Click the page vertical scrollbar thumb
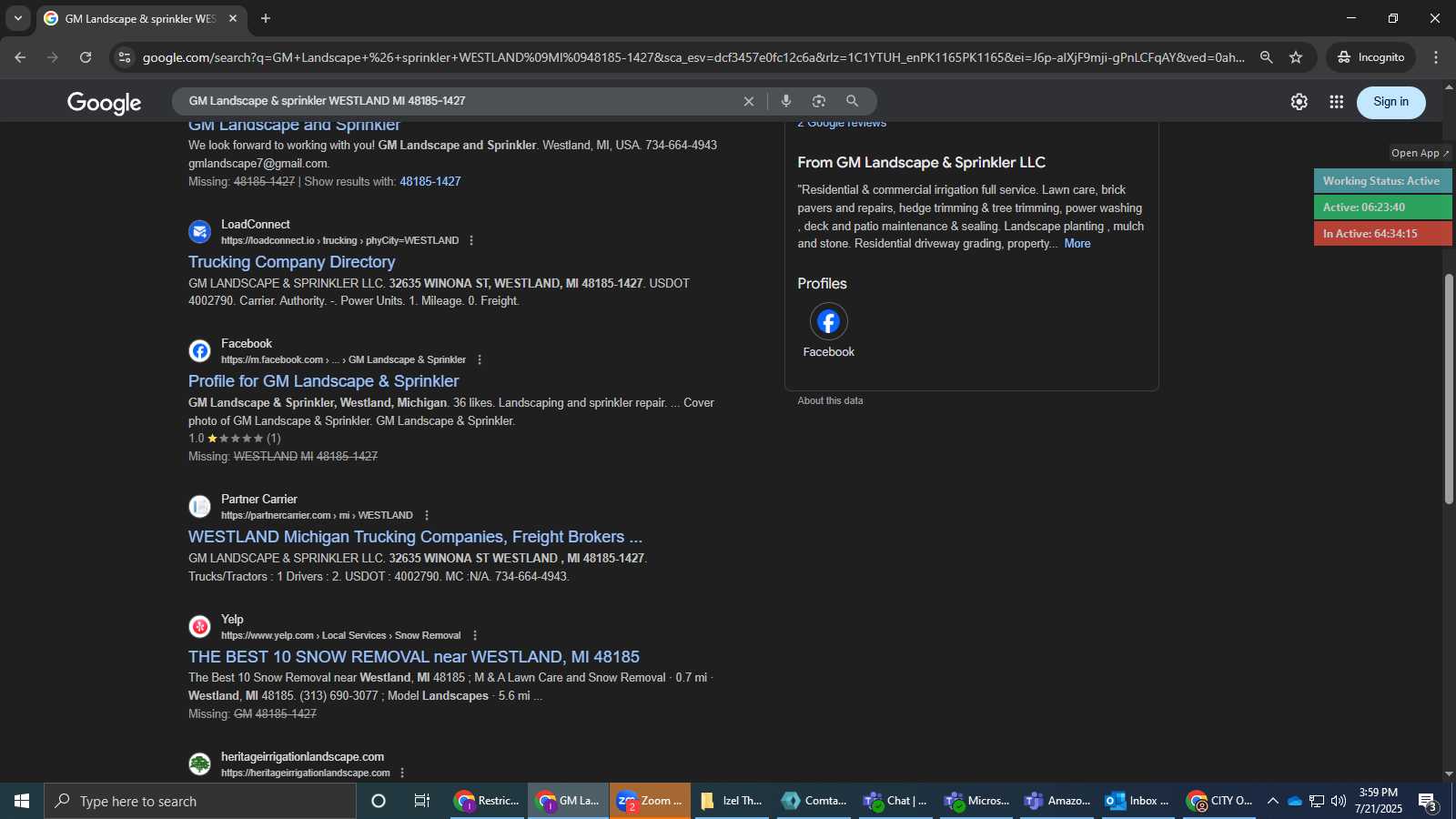 point(1449,389)
